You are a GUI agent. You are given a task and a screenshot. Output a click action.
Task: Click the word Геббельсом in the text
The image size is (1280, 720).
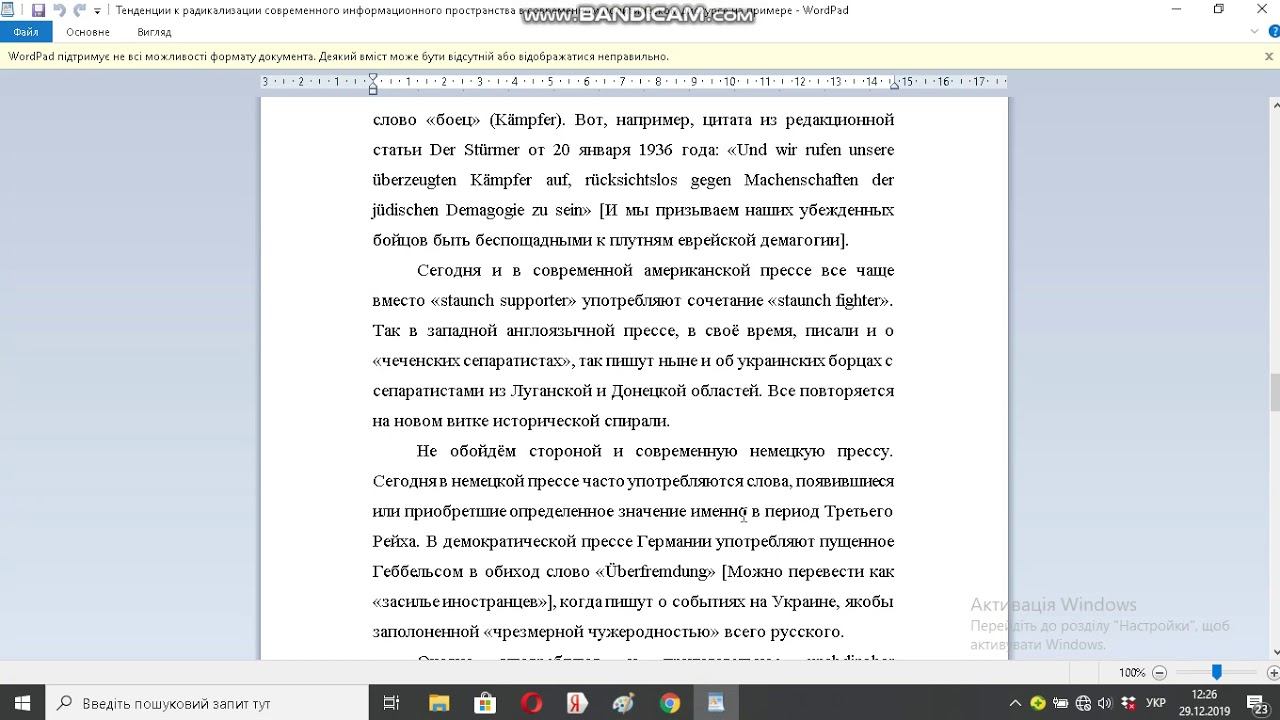click(419, 572)
